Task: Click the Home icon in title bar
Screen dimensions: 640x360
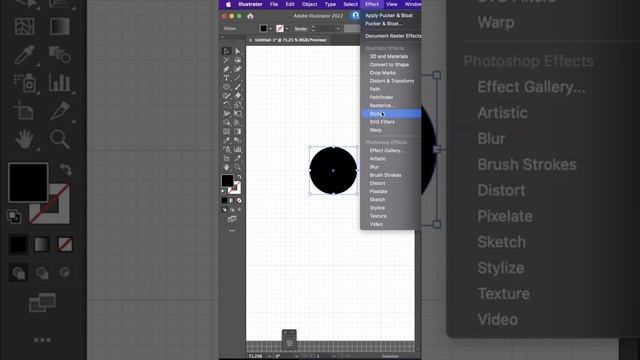Action: tap(250, 16)
